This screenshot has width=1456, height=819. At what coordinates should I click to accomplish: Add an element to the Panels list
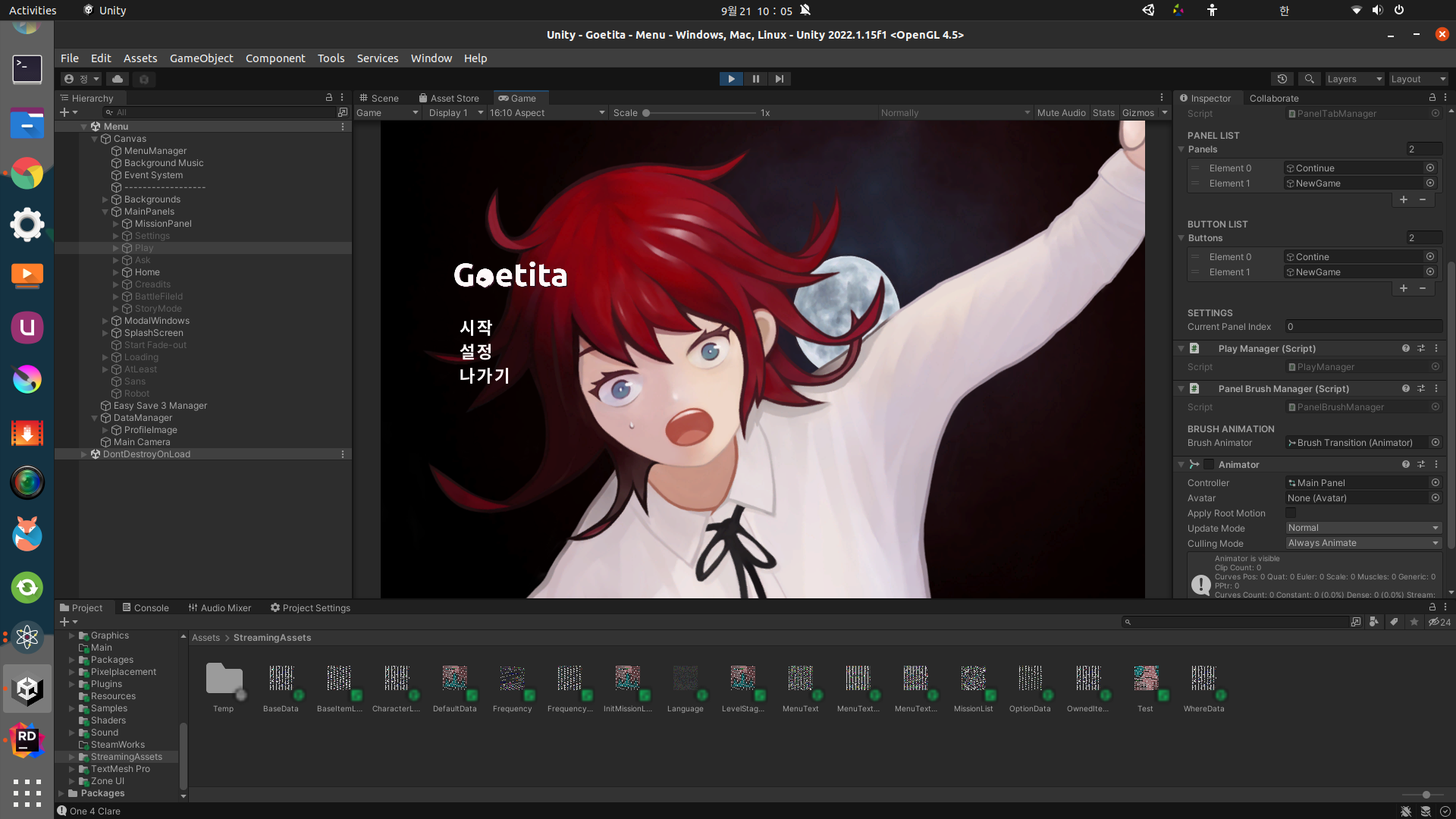click(x=1404, y=199)
